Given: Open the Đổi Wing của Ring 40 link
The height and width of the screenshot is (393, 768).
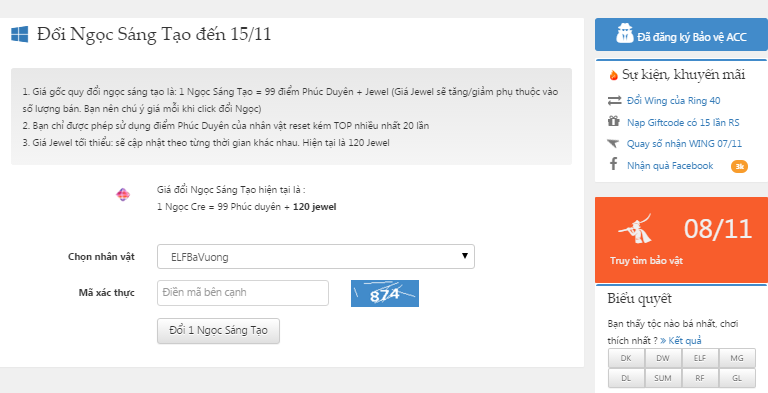Looking at the screenshot, I should (673, 100).
